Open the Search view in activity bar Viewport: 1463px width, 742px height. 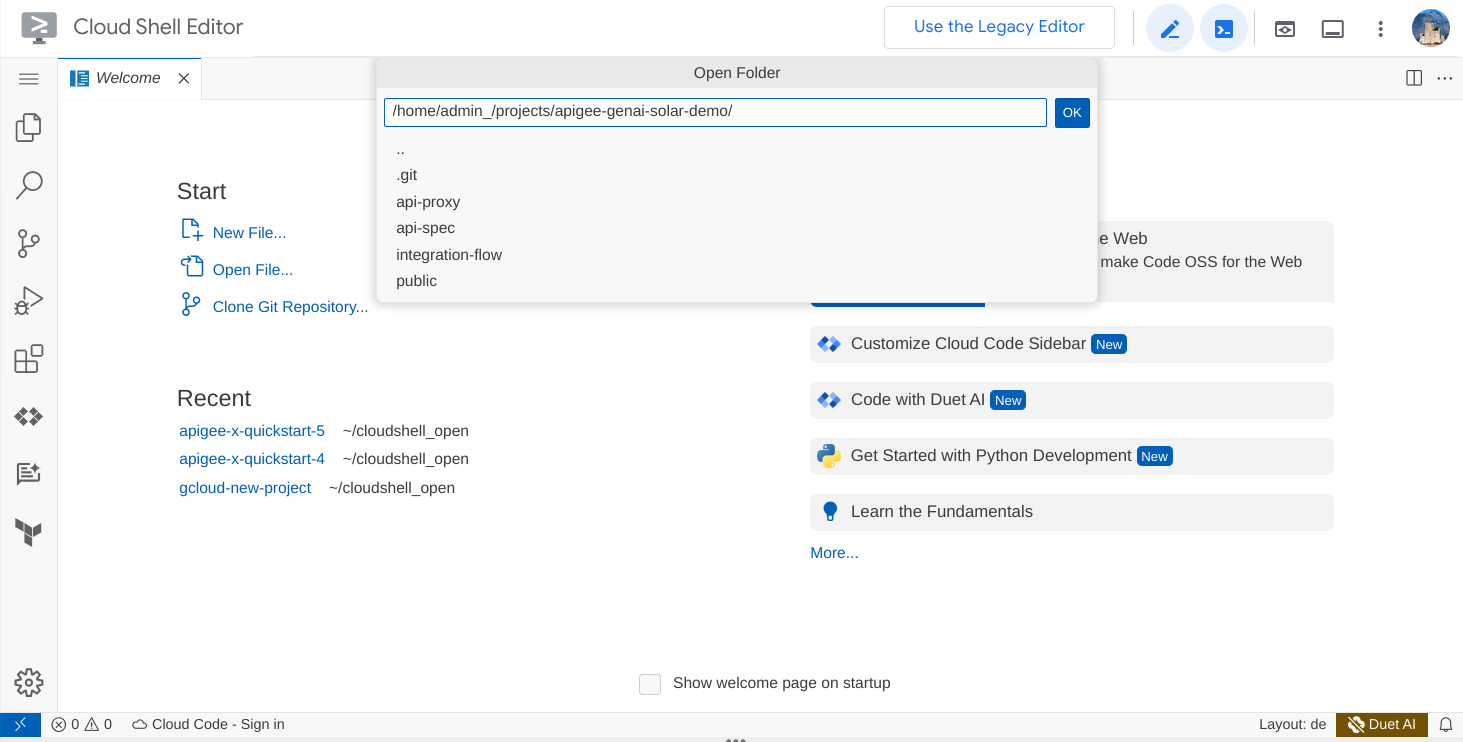29,185
